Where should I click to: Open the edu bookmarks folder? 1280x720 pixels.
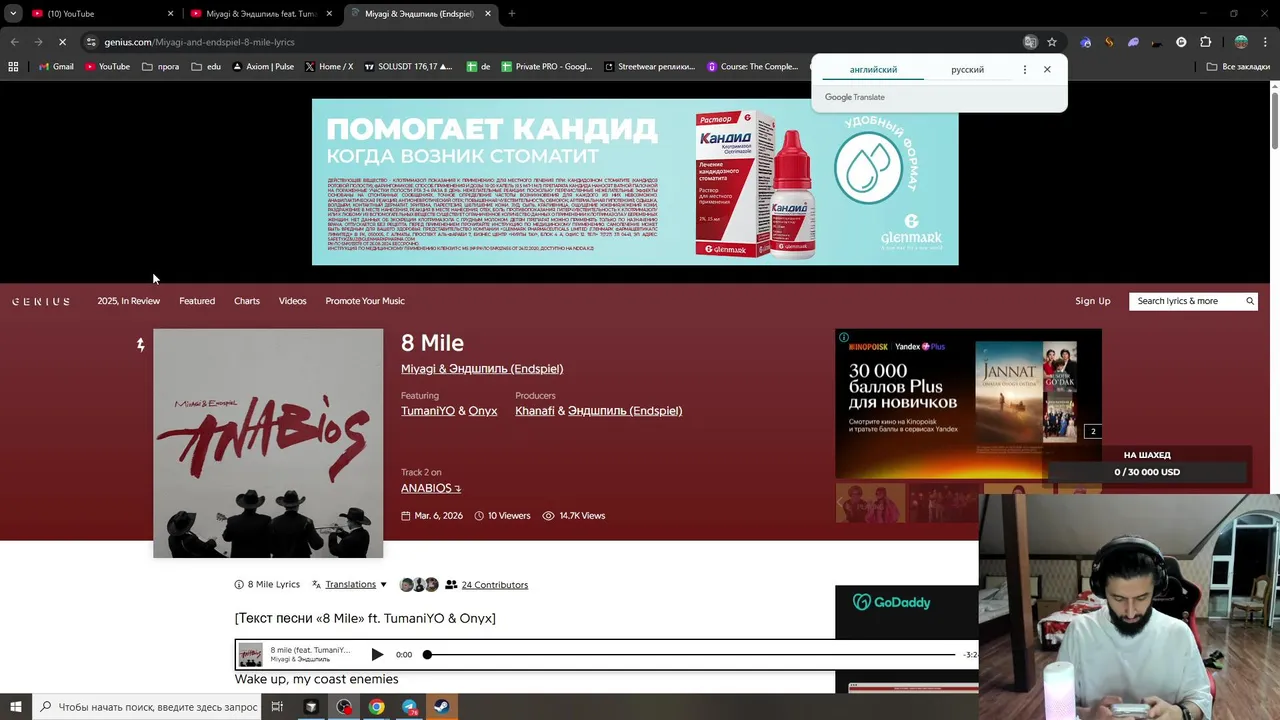point(206,67)
